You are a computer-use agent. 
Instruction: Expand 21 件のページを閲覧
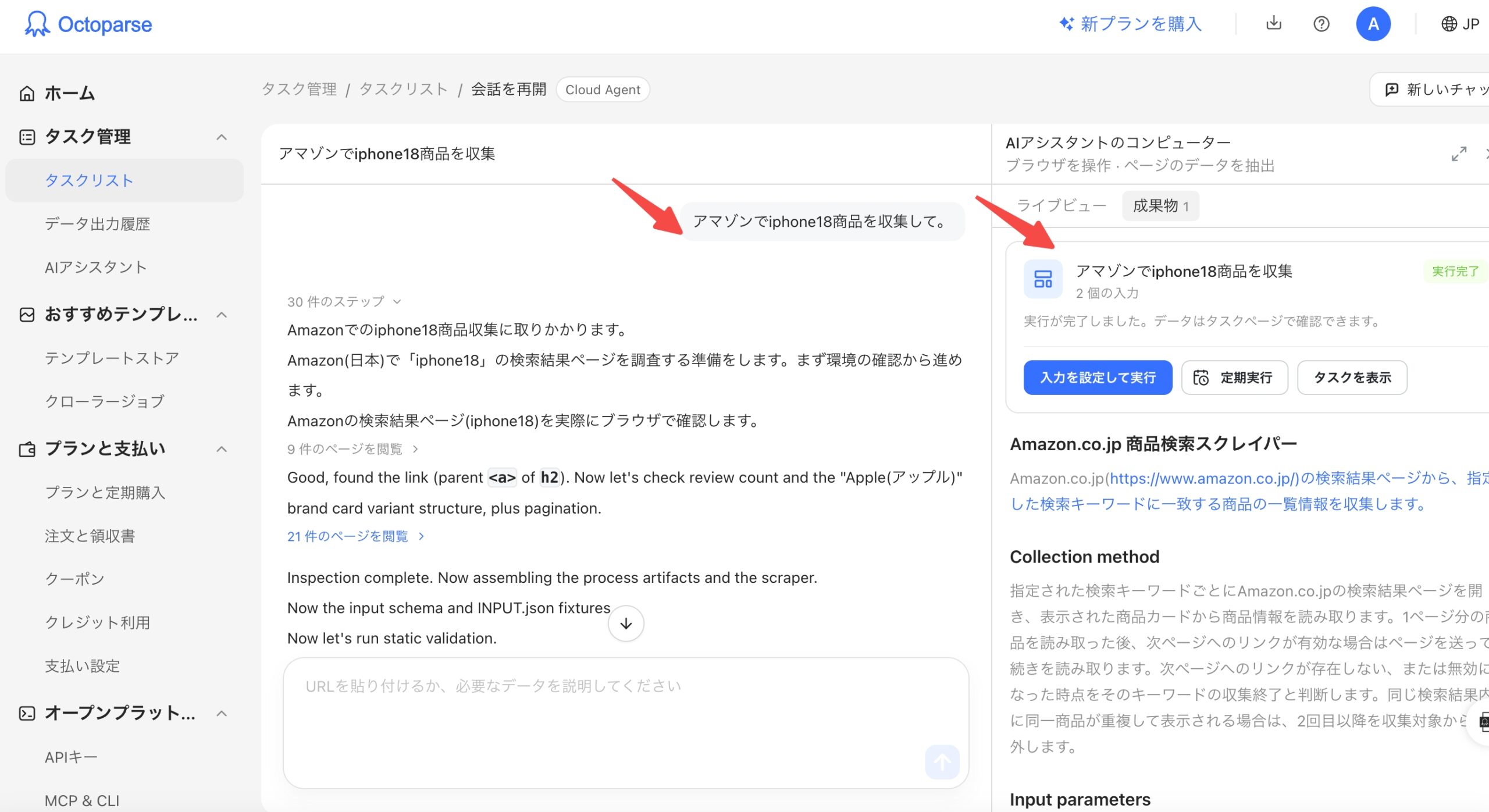coord(355,536)
